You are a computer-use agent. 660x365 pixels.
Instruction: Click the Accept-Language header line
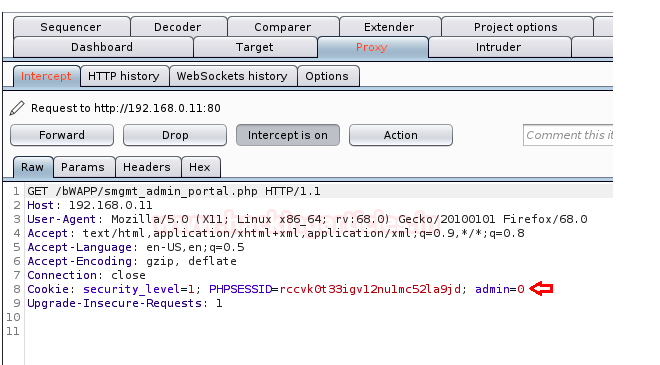pyautogui.click(x=136, y=247)
